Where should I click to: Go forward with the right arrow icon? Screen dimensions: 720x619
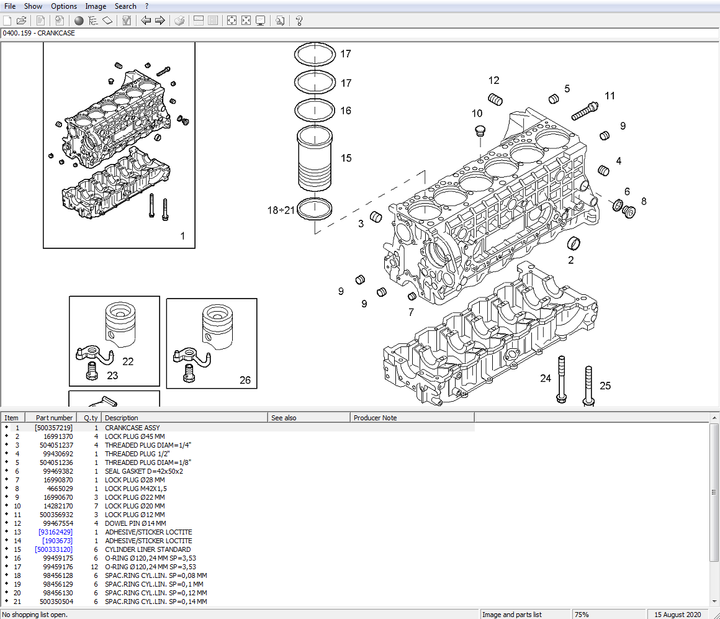(x=160, y=21)
